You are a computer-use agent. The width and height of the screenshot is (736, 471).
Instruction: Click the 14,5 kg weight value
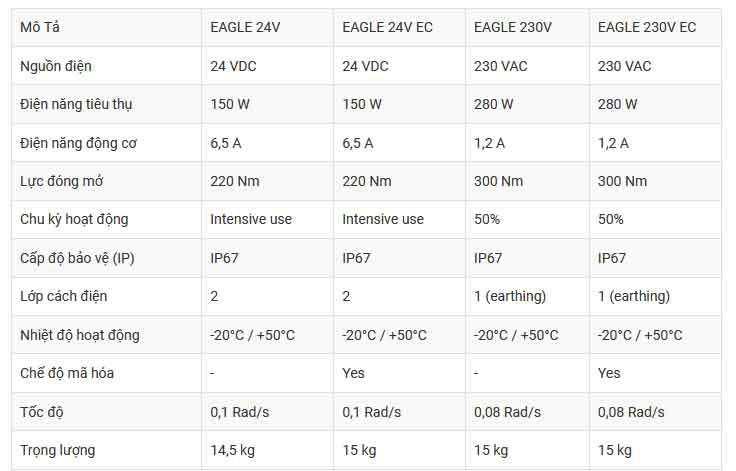(x=233, y=450)
